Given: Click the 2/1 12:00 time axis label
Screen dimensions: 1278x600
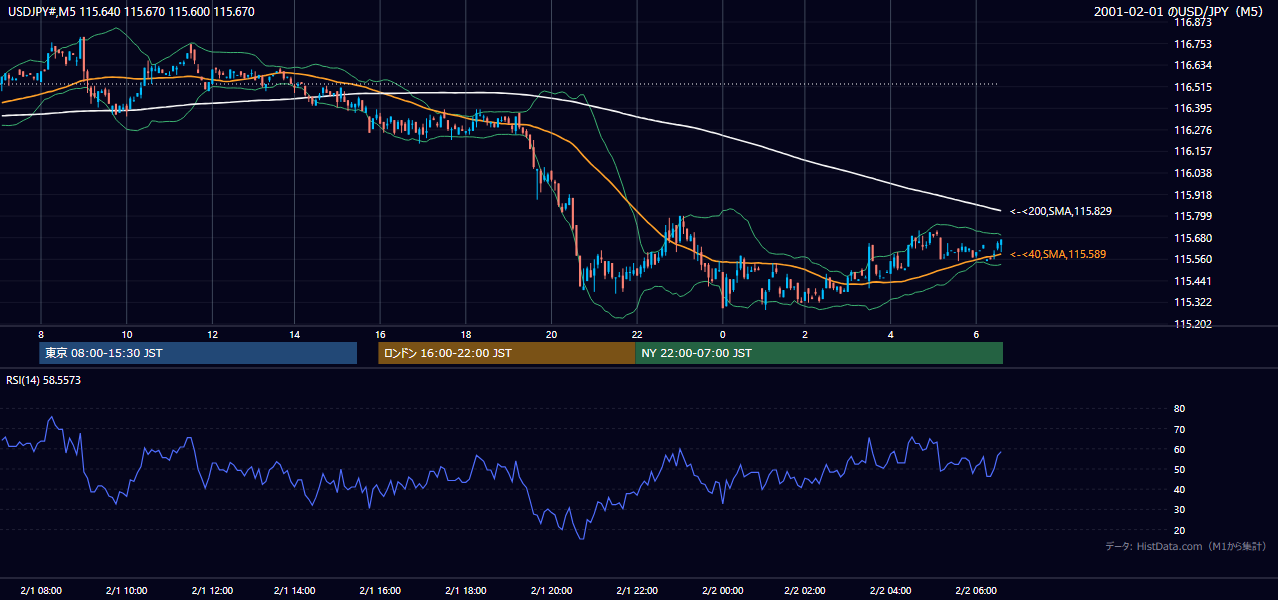Looking at the screenshot, I should coord(211,591).
